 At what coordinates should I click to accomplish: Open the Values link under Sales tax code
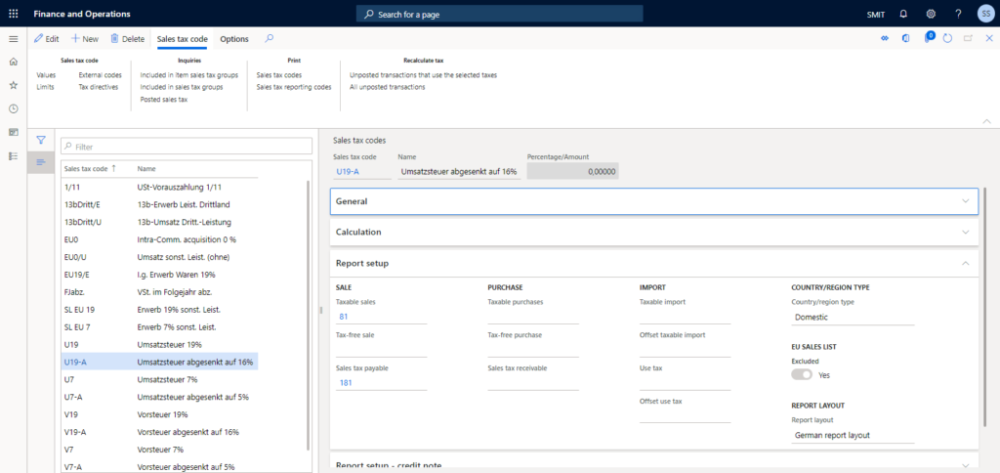point(46,75)
